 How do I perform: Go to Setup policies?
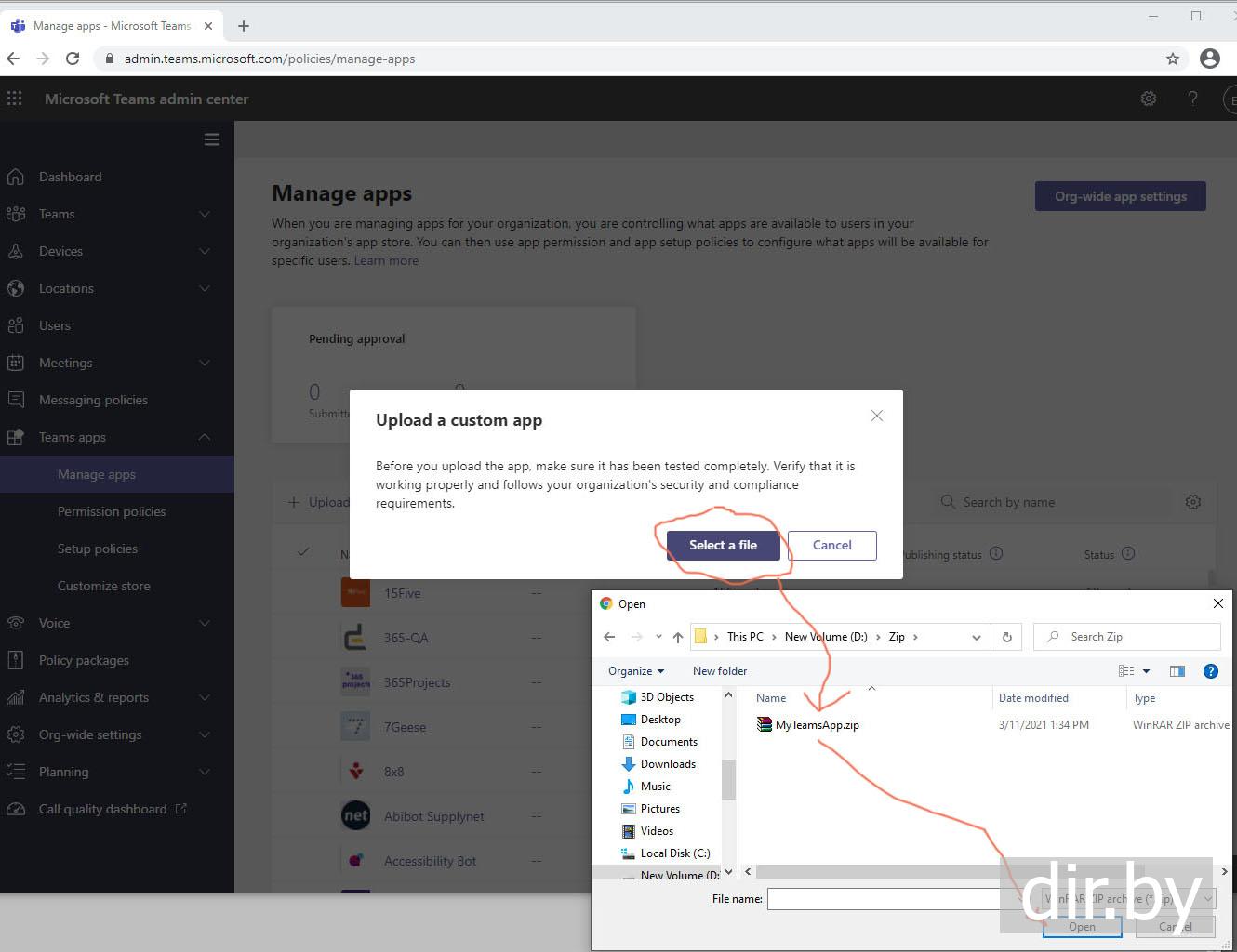(98, 549)
